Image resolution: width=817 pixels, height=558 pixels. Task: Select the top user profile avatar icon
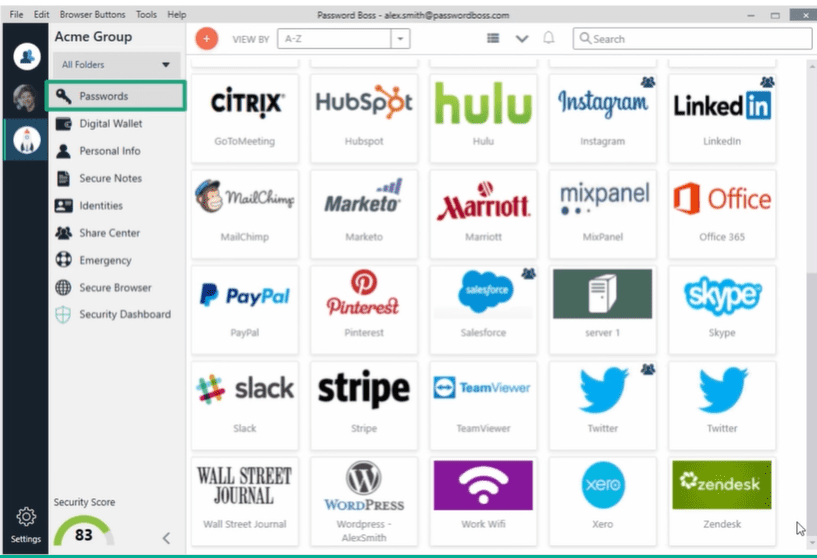[27, 56]
